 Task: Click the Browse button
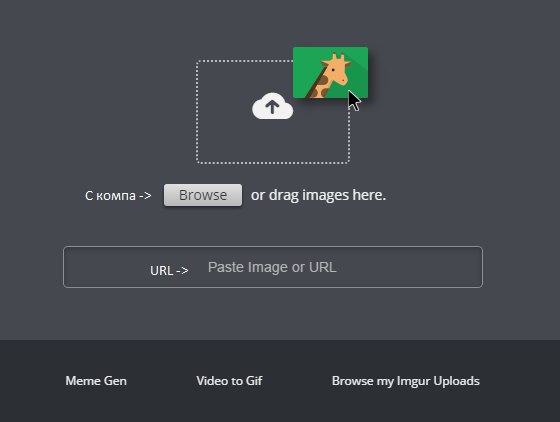(x=203, y=195)
